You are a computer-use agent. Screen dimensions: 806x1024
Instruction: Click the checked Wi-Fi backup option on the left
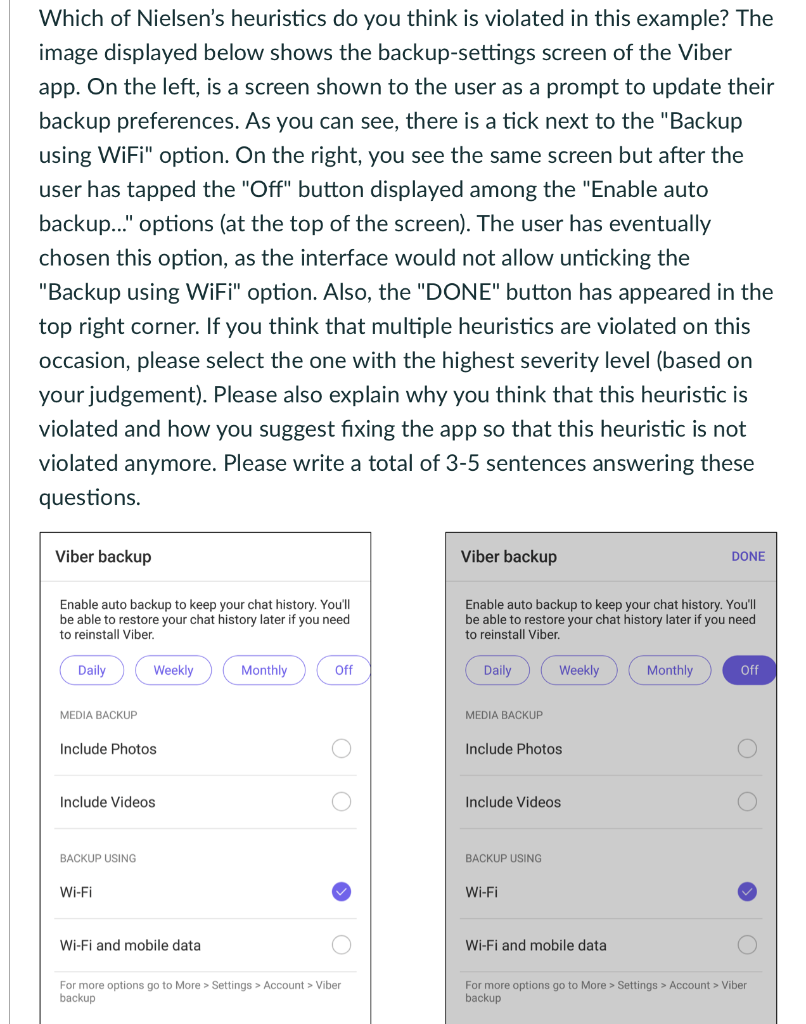point(341,891)
